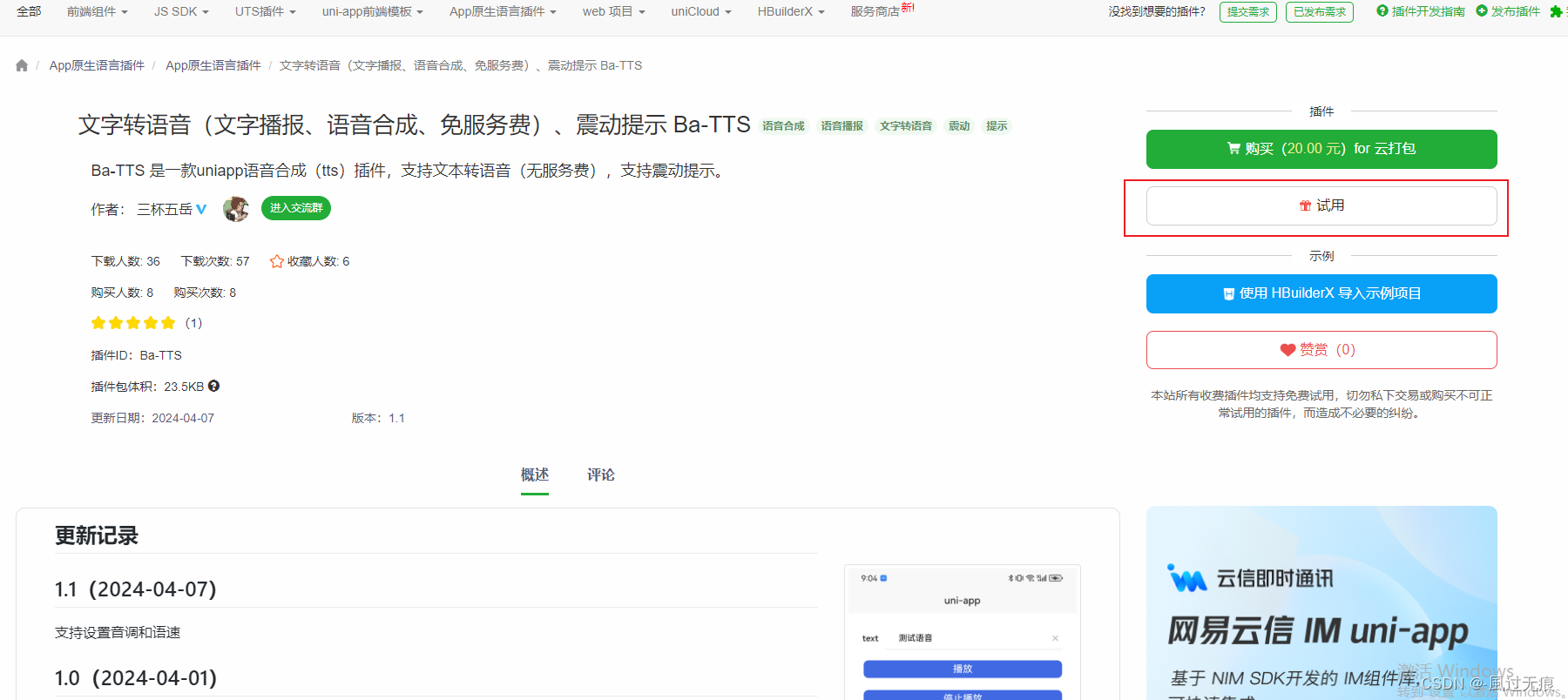This screenshot has width=1568, height=700.
Task: Click the 版本: 1.1 text
Action: 378,418
